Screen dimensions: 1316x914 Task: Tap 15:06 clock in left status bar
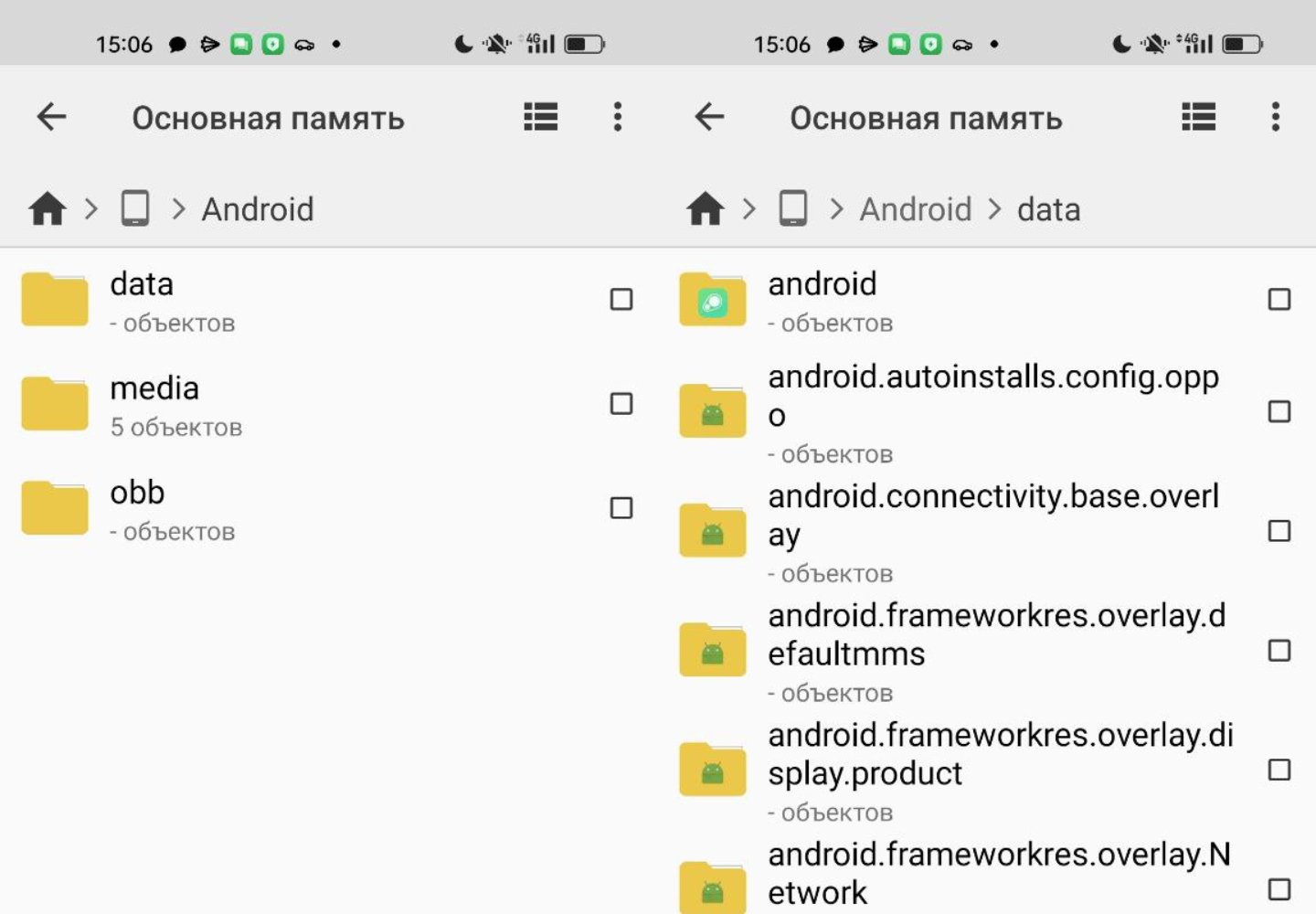click(124, 44)
